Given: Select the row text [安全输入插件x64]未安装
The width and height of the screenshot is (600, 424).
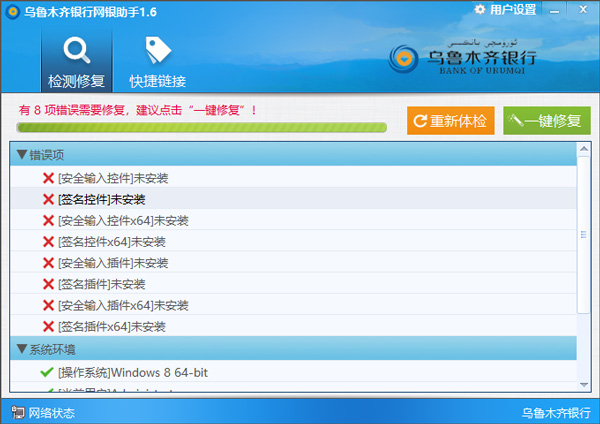Looking at the screenshot, I should pyautogui.click(x=123, y=305).
